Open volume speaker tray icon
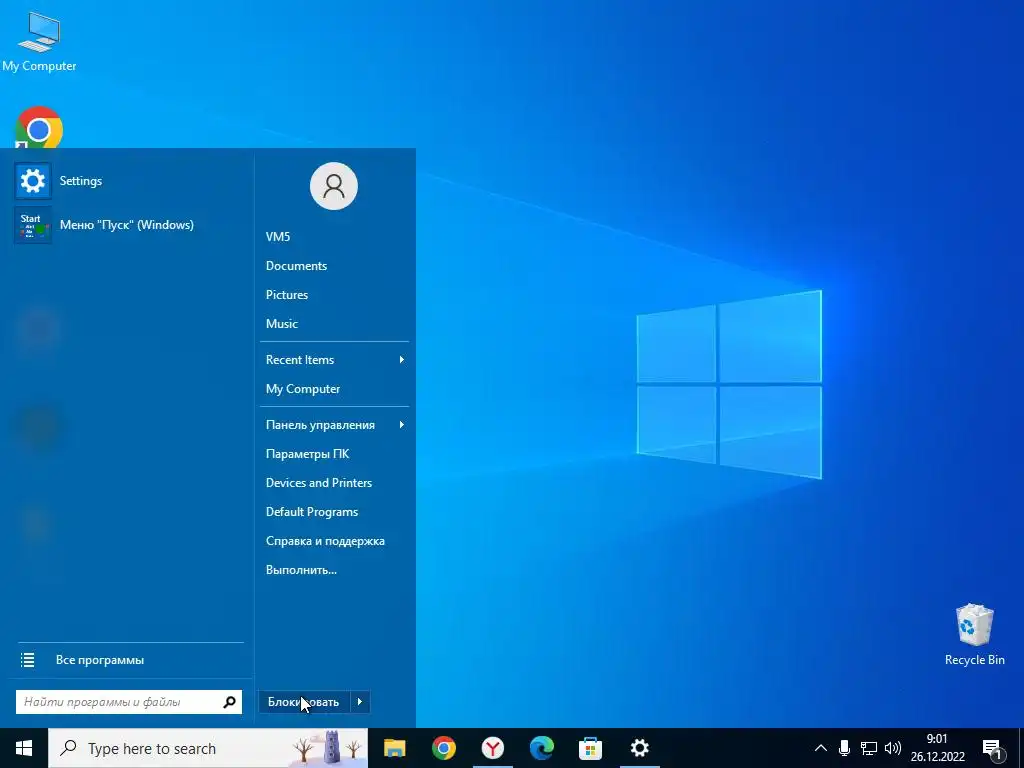This screenshot has width=1024, height=768. click(x=893, y=748)
